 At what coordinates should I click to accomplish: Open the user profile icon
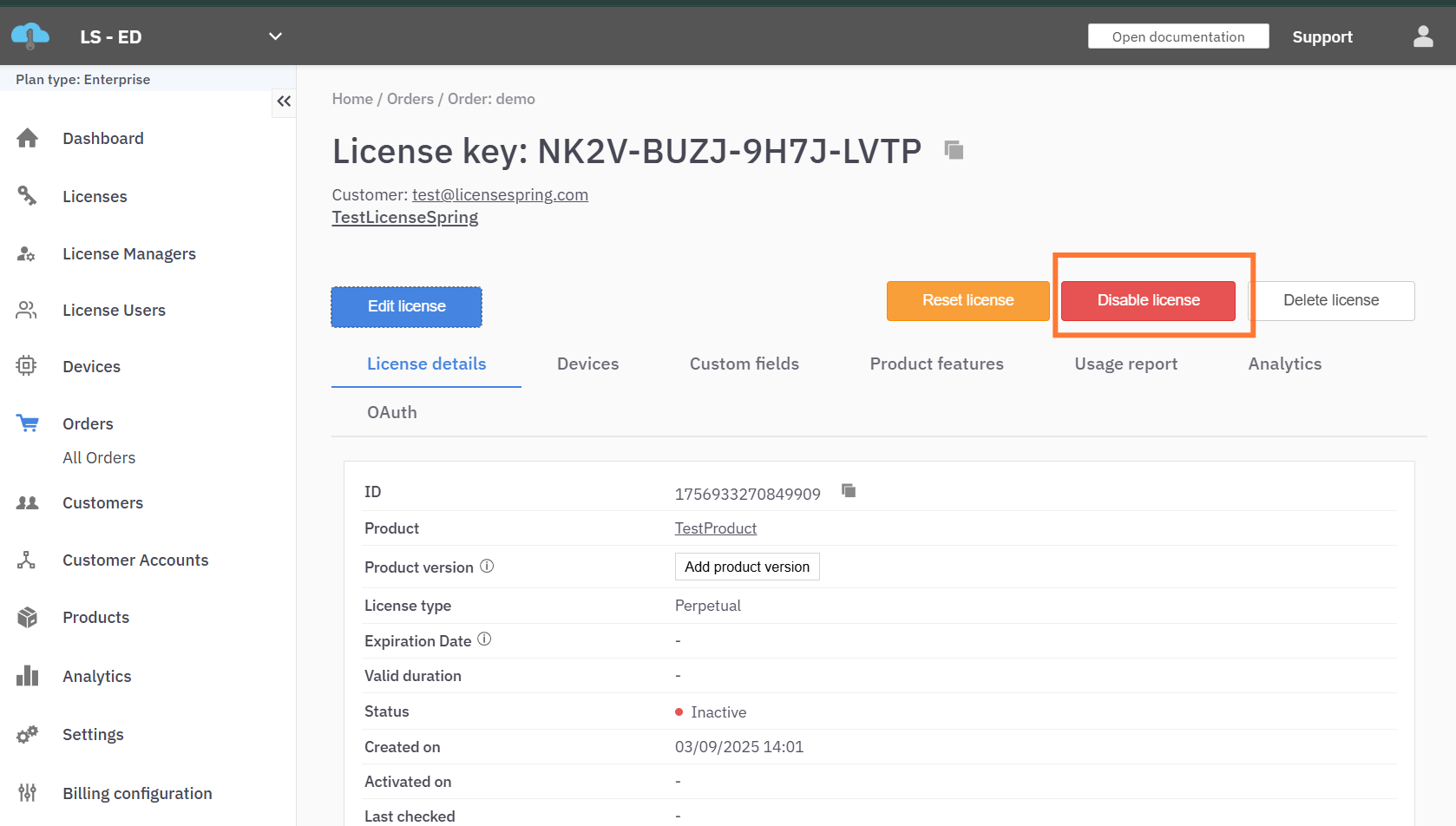point(1422,36)
